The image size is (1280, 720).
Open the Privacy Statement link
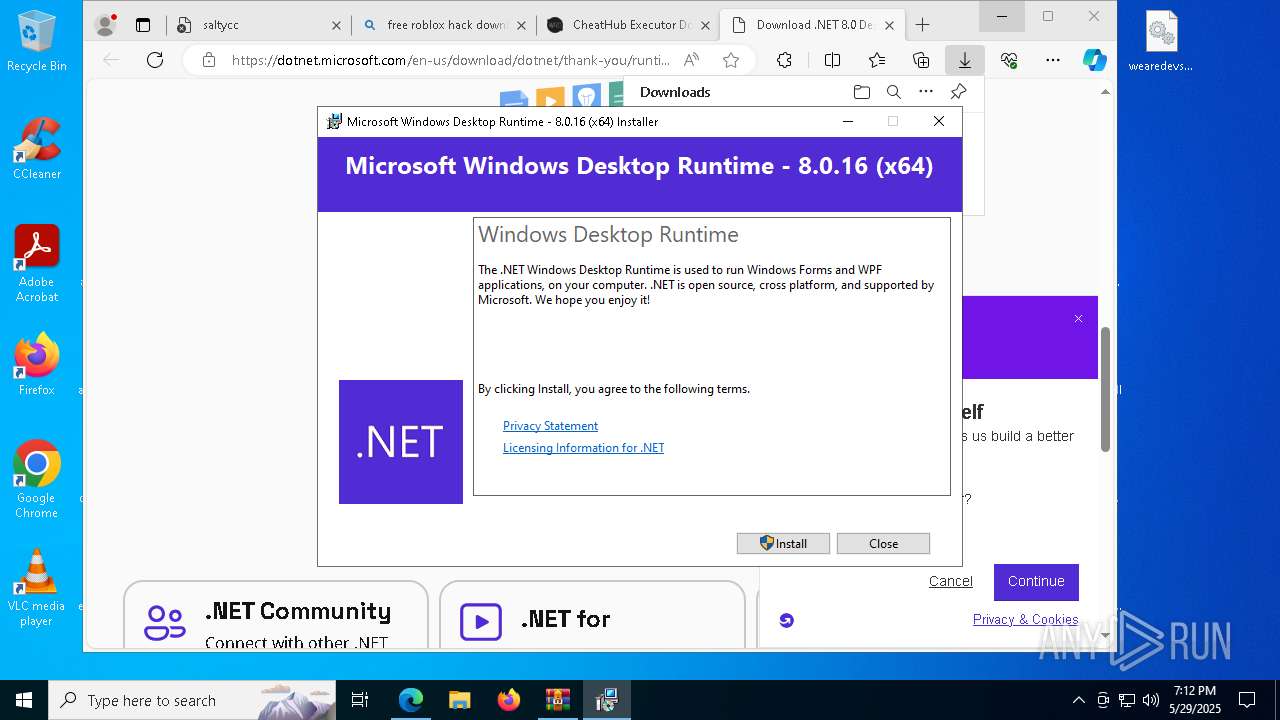tap(550, 425)
